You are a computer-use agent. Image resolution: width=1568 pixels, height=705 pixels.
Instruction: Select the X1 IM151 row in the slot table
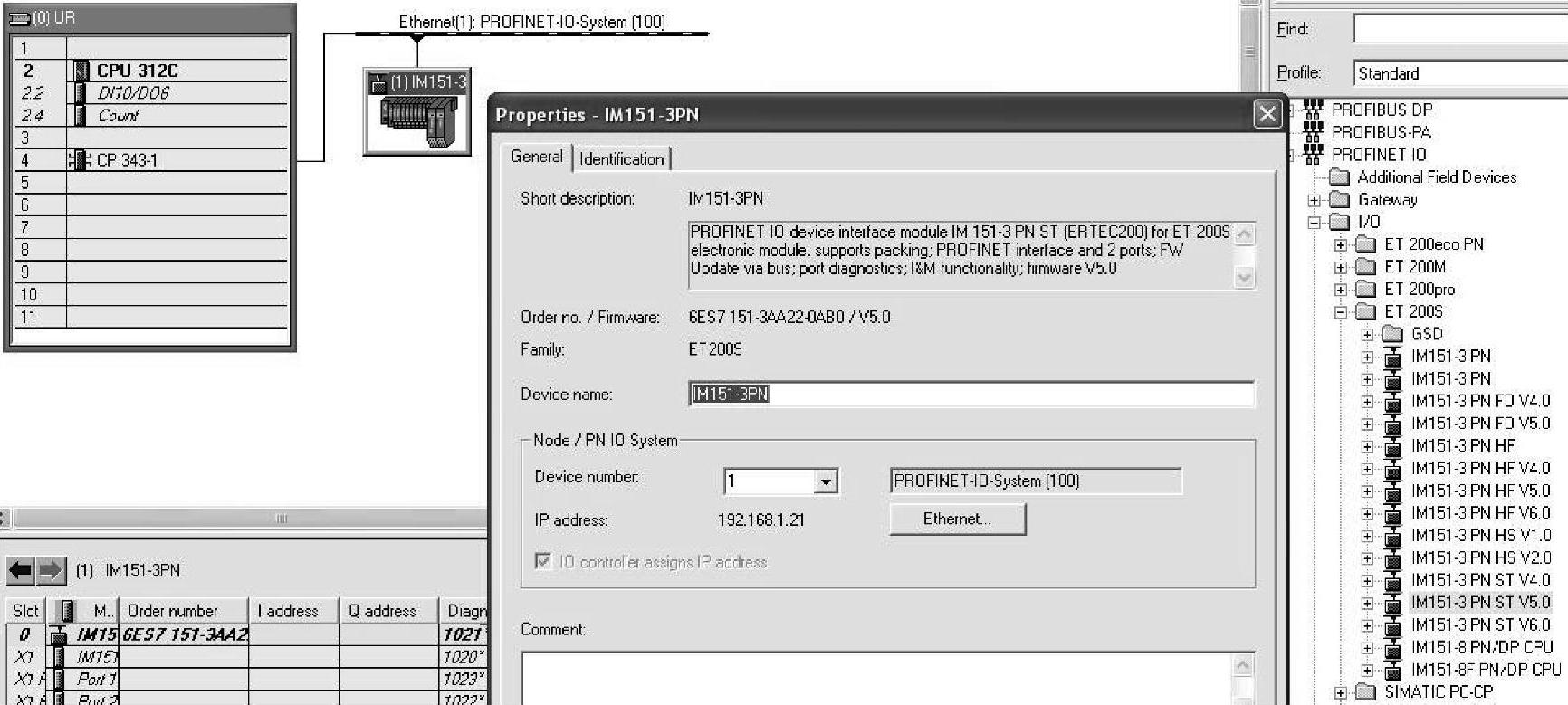pos(246,657)
